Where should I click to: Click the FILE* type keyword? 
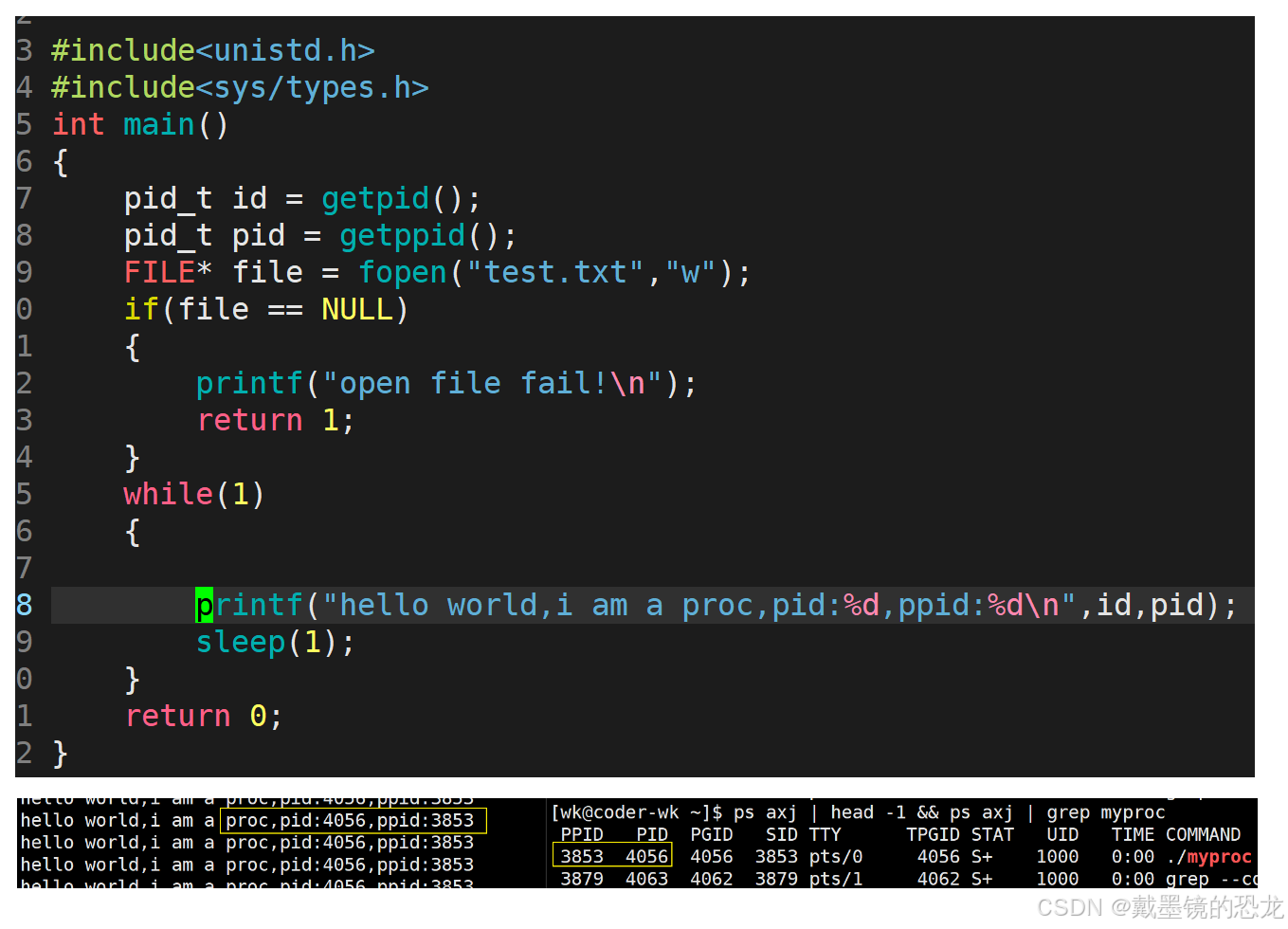pos(168,272)
